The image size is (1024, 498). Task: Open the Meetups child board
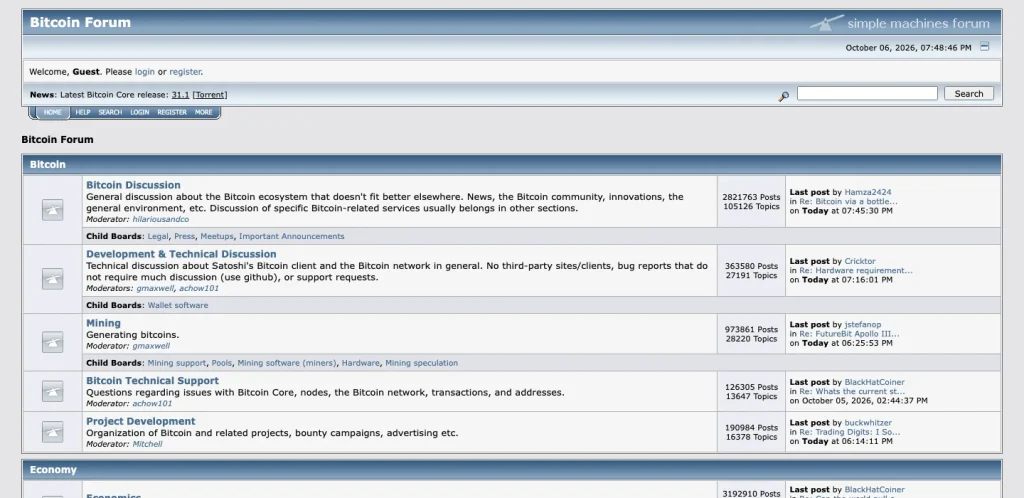pos(217,236)
